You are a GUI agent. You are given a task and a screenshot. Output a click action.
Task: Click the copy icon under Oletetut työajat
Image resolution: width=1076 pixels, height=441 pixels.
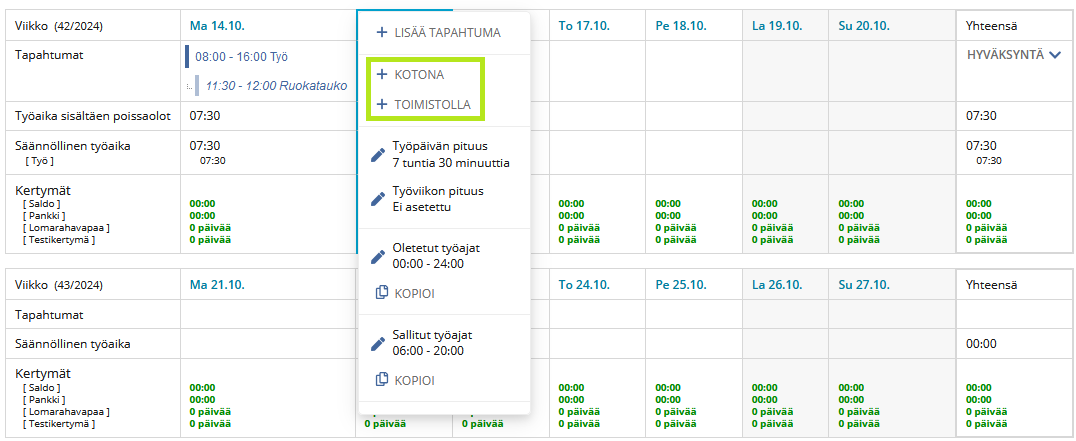click(x=381, y=294)
